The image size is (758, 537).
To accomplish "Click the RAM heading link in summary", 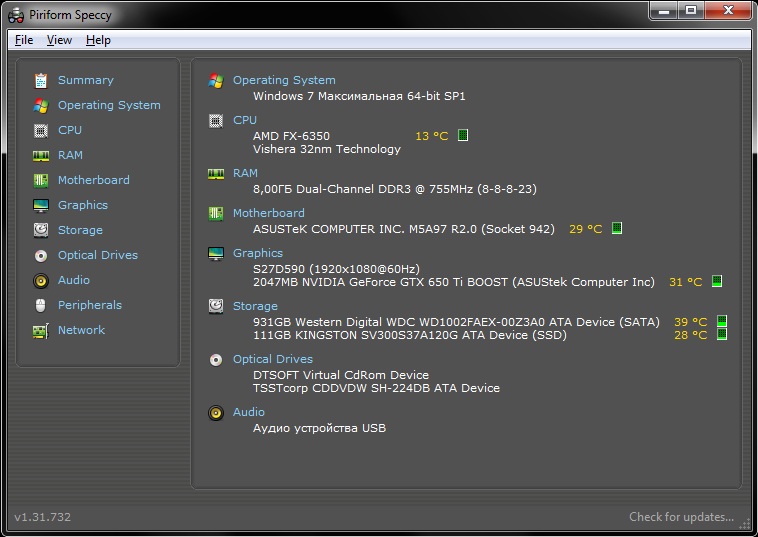I will point(245,174).
